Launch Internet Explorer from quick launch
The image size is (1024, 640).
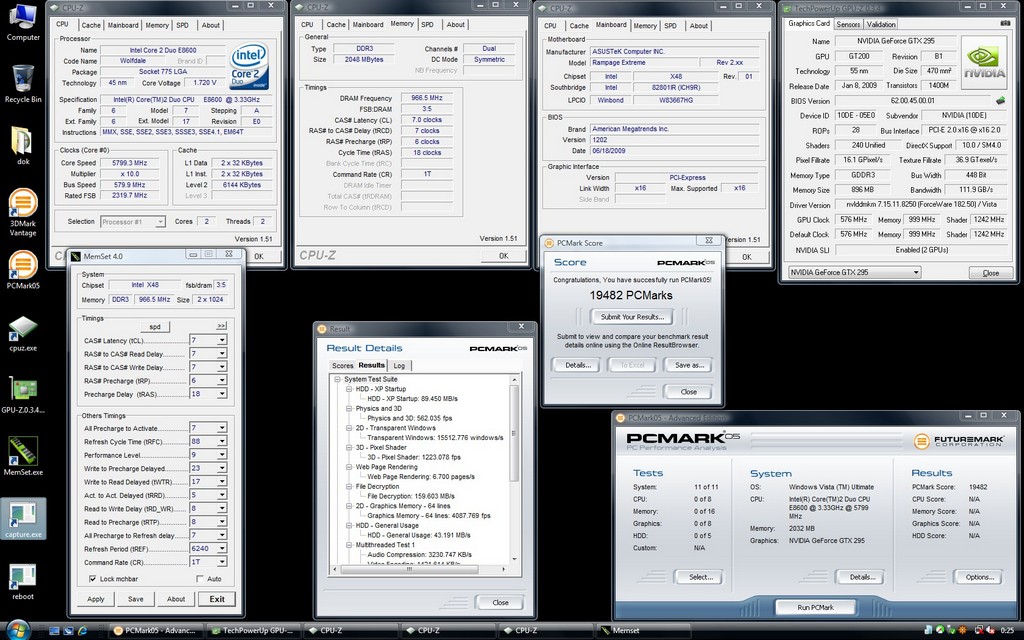82,631
